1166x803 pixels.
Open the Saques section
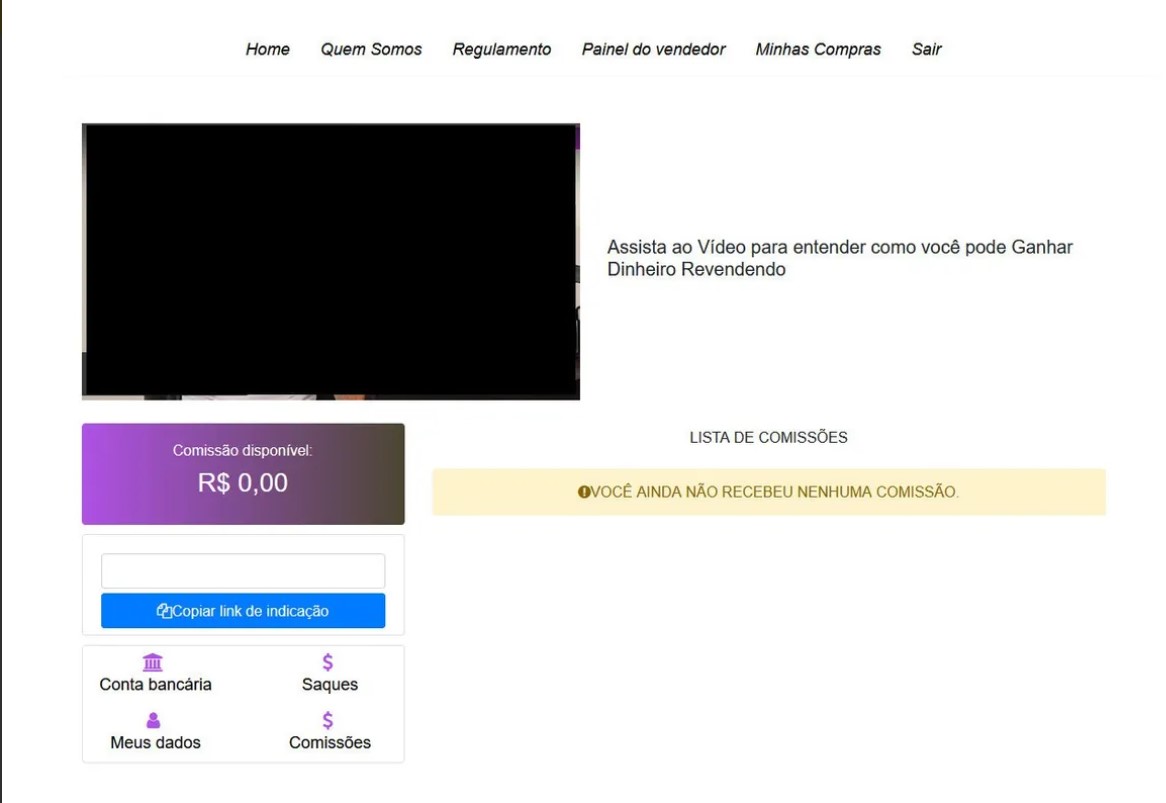[327, 684]
